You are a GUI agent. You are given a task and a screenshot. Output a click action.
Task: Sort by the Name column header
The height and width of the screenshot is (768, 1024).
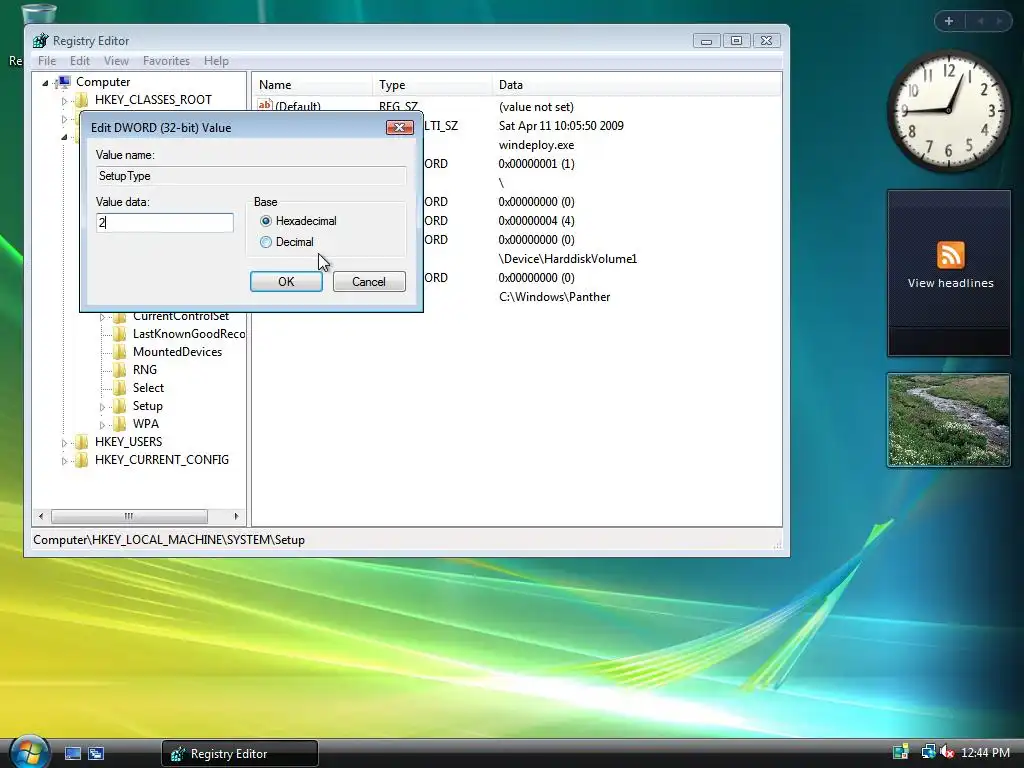(312, 85)
